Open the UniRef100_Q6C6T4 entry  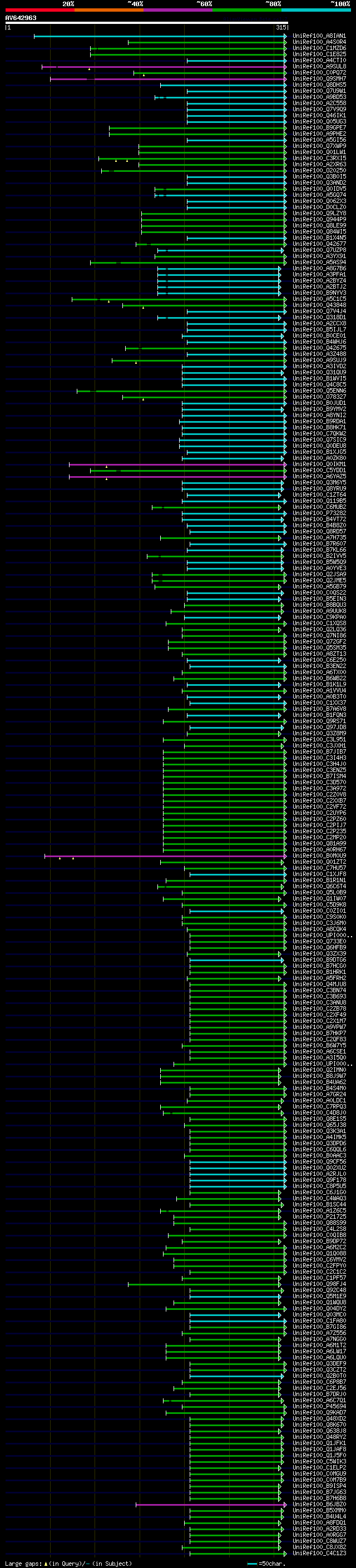click(319, 886)
